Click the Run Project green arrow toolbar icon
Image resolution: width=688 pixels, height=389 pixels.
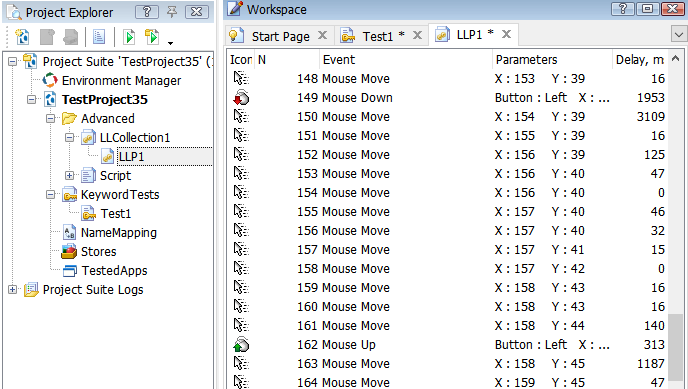click(129, 37)
